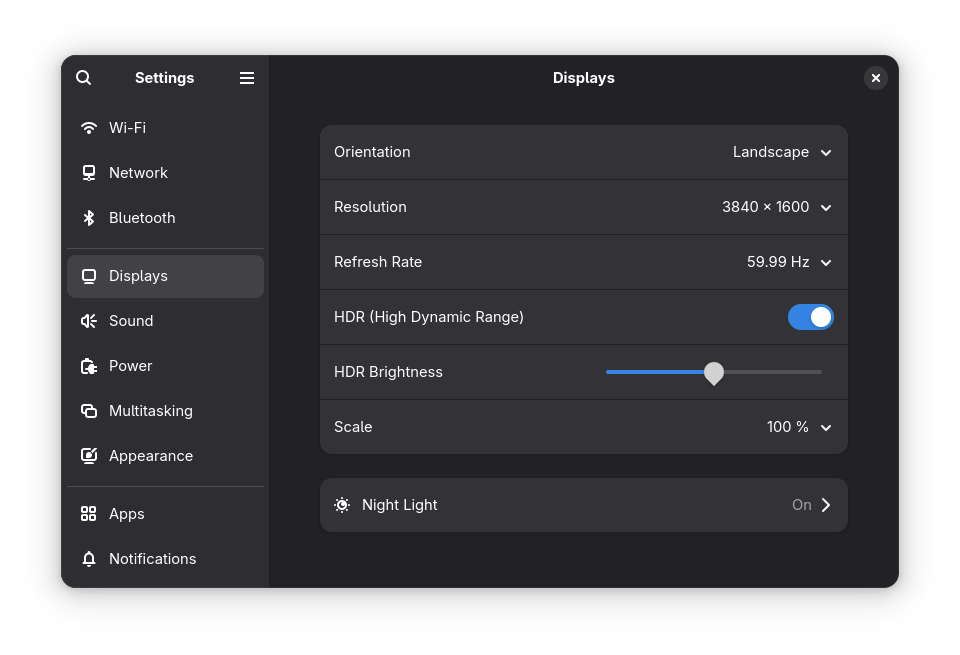Open the Refresh Rate dropdown
The image size is (960, 655).
click(x=825, y=262)
